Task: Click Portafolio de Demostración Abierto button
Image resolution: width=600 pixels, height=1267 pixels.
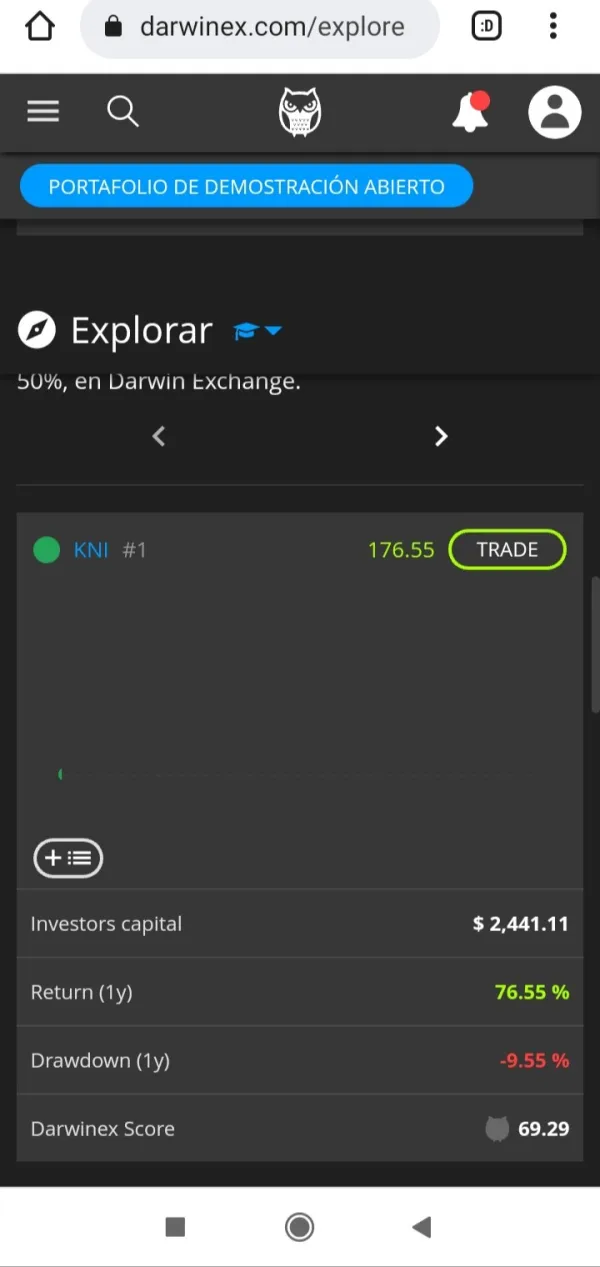Action: [x=246, y=187]
